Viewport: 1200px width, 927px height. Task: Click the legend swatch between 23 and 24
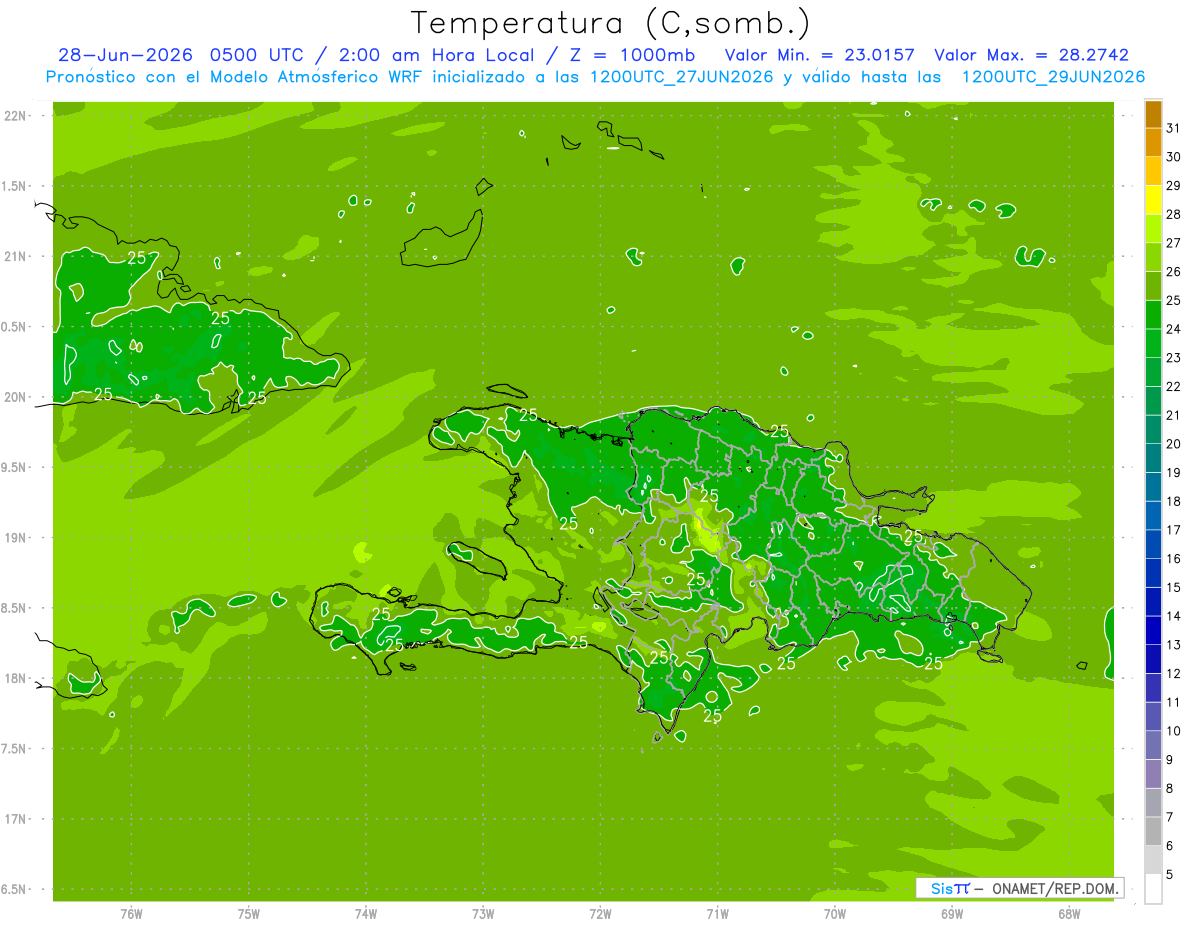click(x=1153, y=343)
